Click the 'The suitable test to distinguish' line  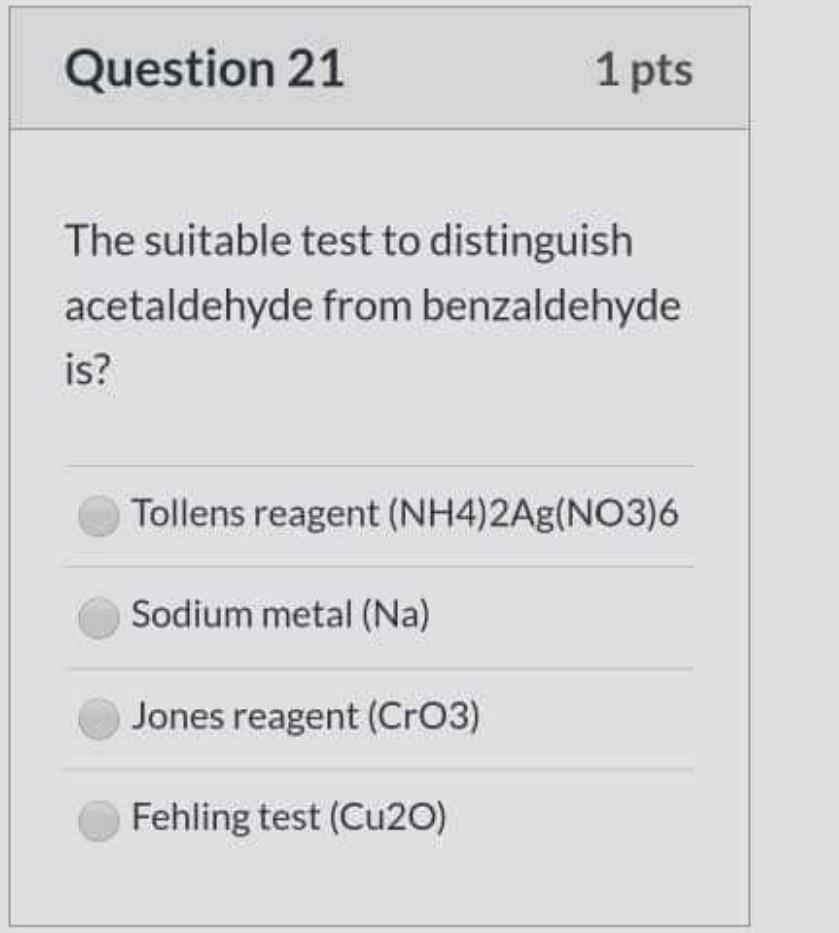[349, 242]
